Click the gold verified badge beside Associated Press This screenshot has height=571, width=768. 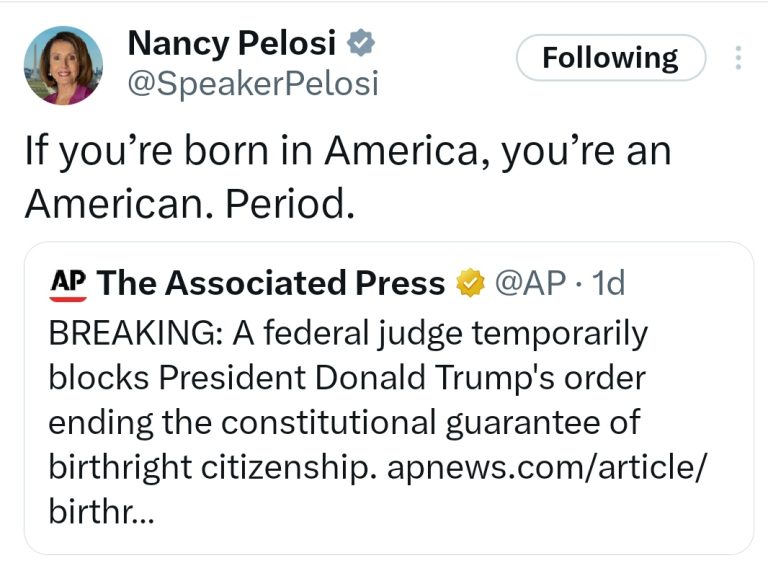point(468,284)
